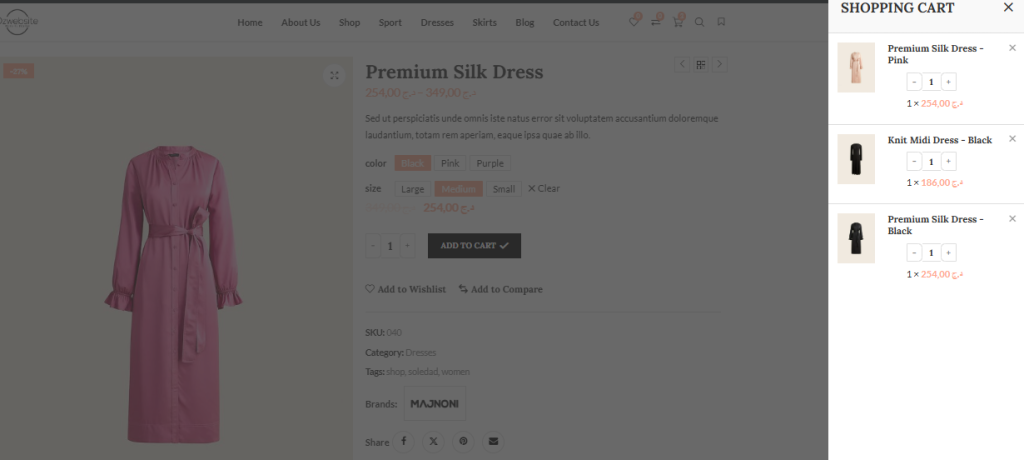Expand product image to fullscreen
The height and width of the screenshot is (460, 1024).
[x=335, y=75]
